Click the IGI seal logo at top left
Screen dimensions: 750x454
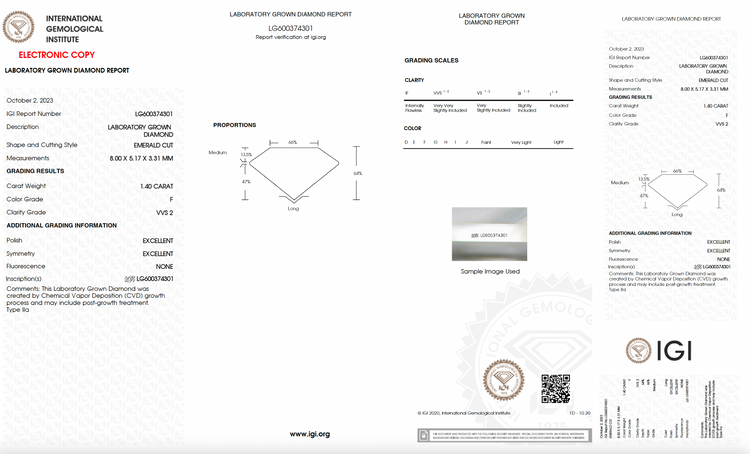(x=18, y=27)
